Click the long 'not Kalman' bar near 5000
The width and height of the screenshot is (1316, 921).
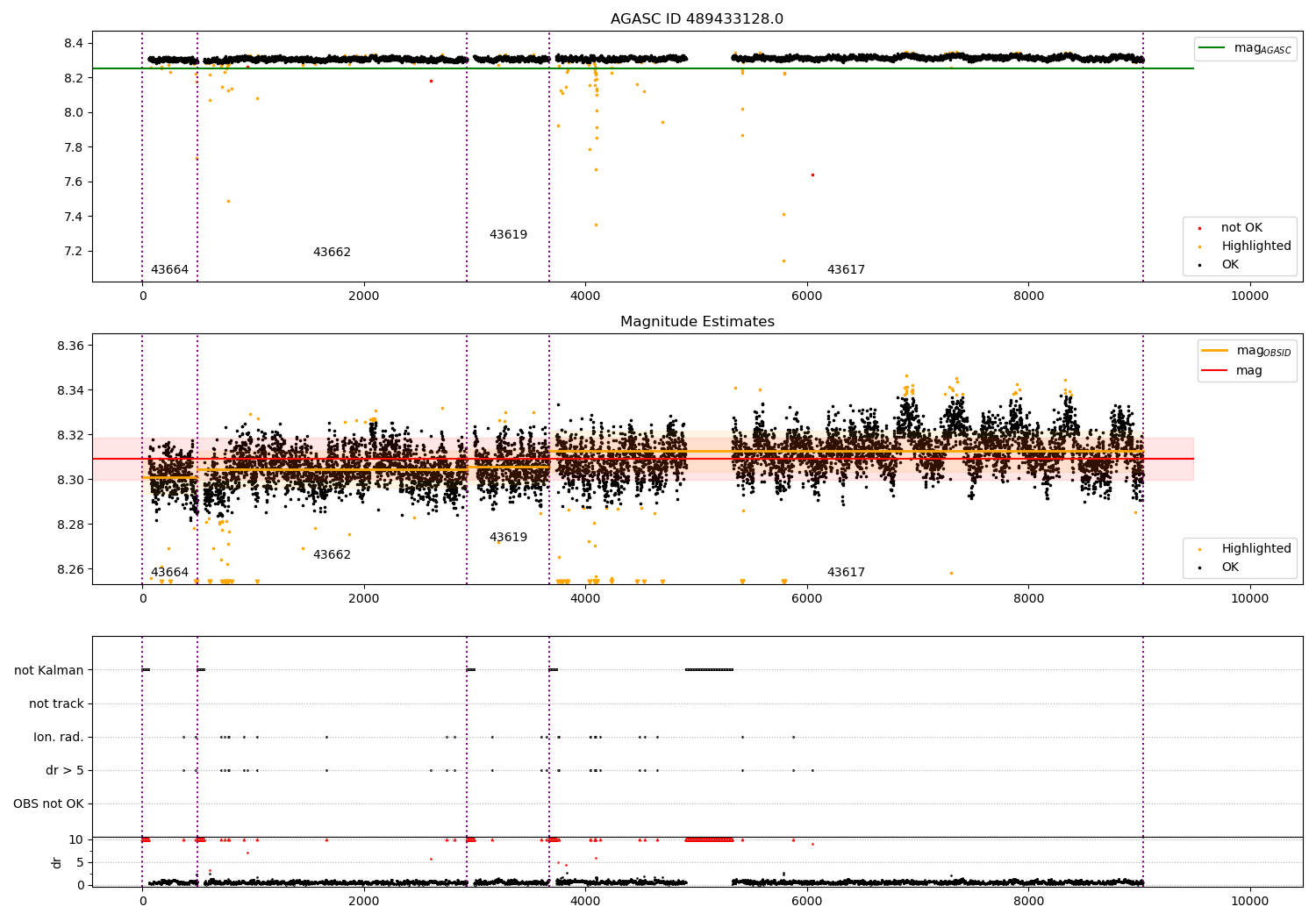click(709, 670)
